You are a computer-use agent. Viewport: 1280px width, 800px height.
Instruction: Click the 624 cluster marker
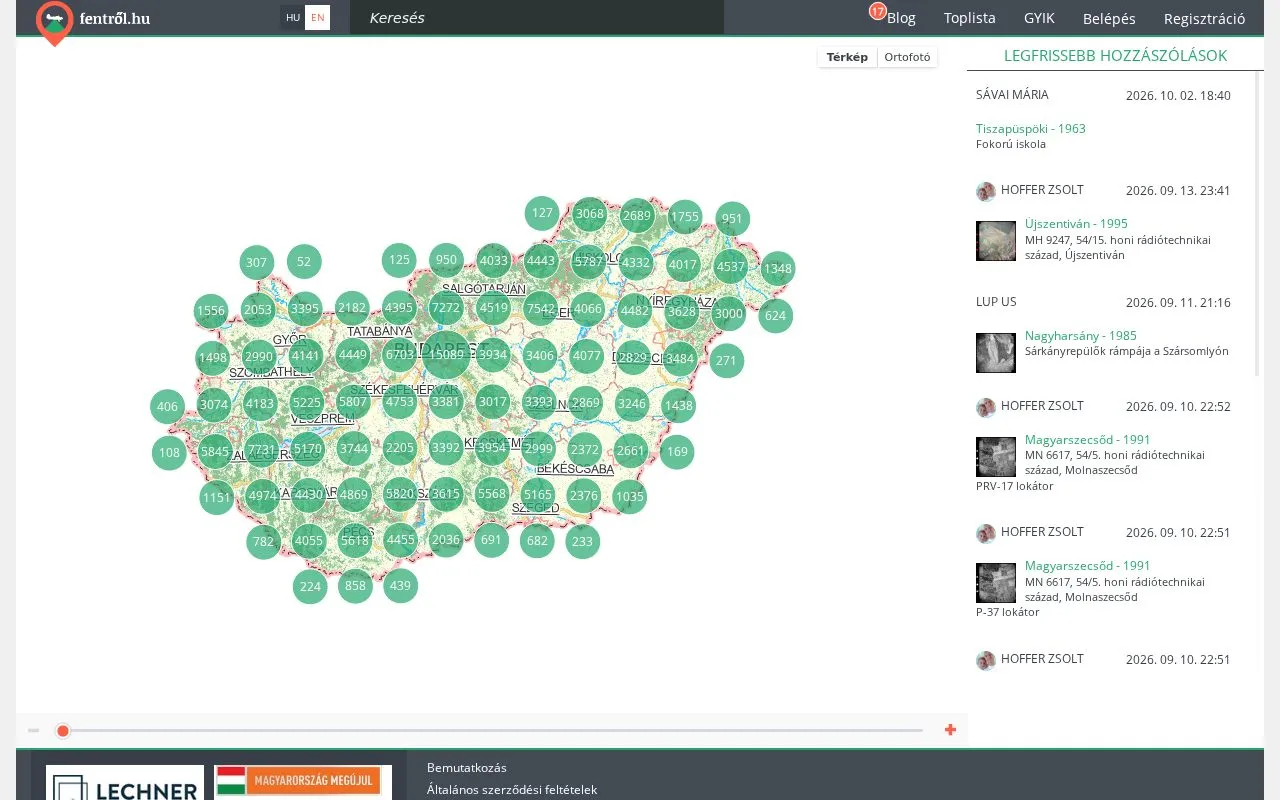click(775, 316)
